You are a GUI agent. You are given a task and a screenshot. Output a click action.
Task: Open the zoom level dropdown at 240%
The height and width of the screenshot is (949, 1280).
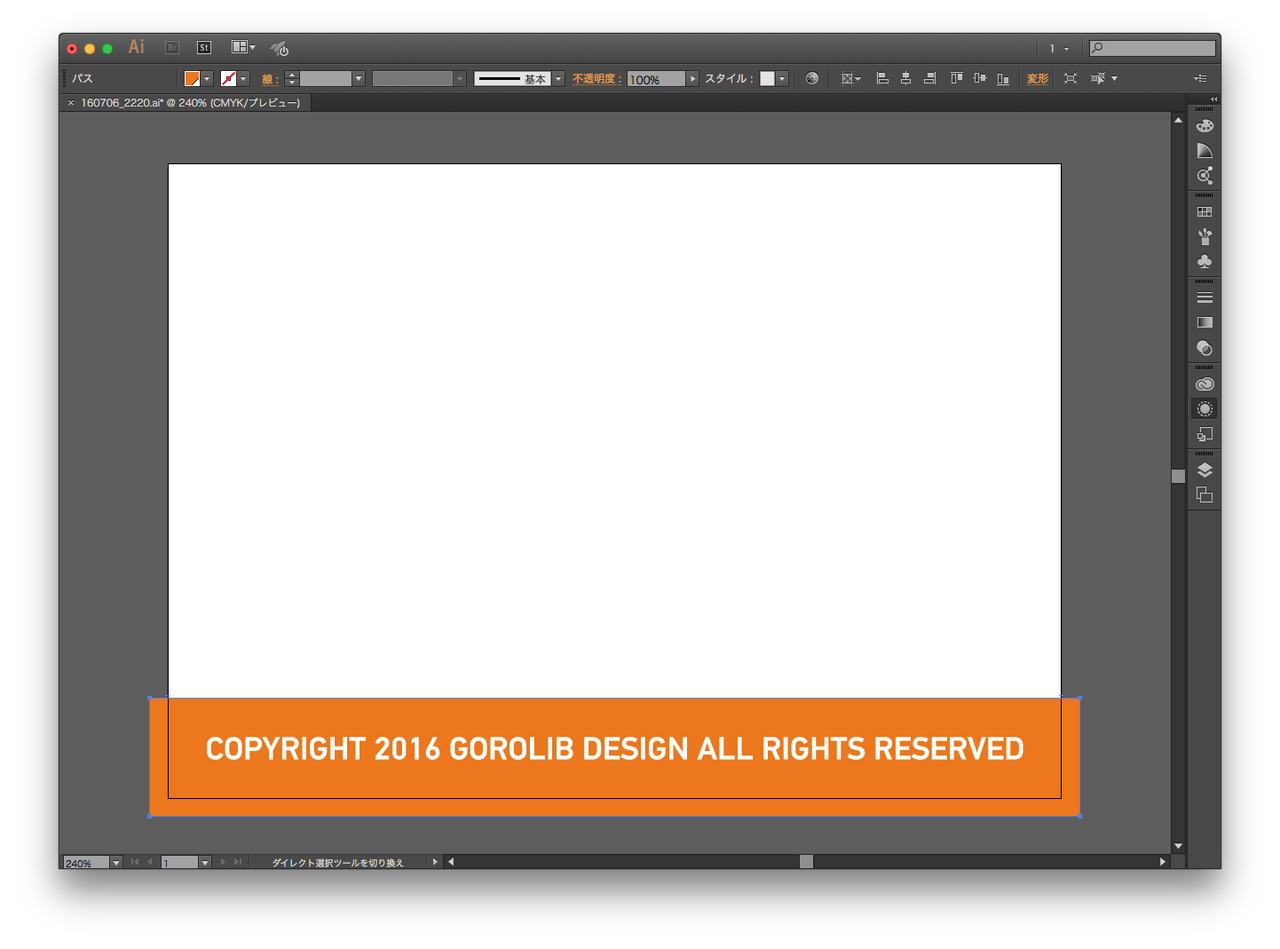(116, 862)
